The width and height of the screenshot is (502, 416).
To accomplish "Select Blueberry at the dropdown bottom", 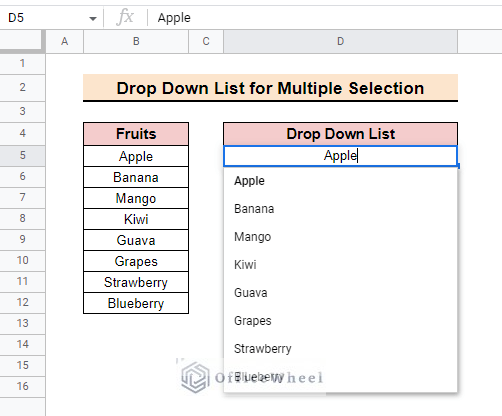I will 340,377.
